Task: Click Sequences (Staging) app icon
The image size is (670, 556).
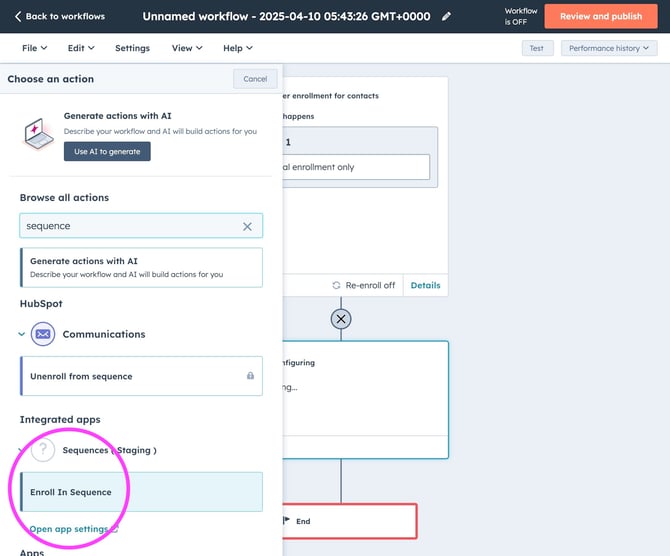Action: pos(43,450)
